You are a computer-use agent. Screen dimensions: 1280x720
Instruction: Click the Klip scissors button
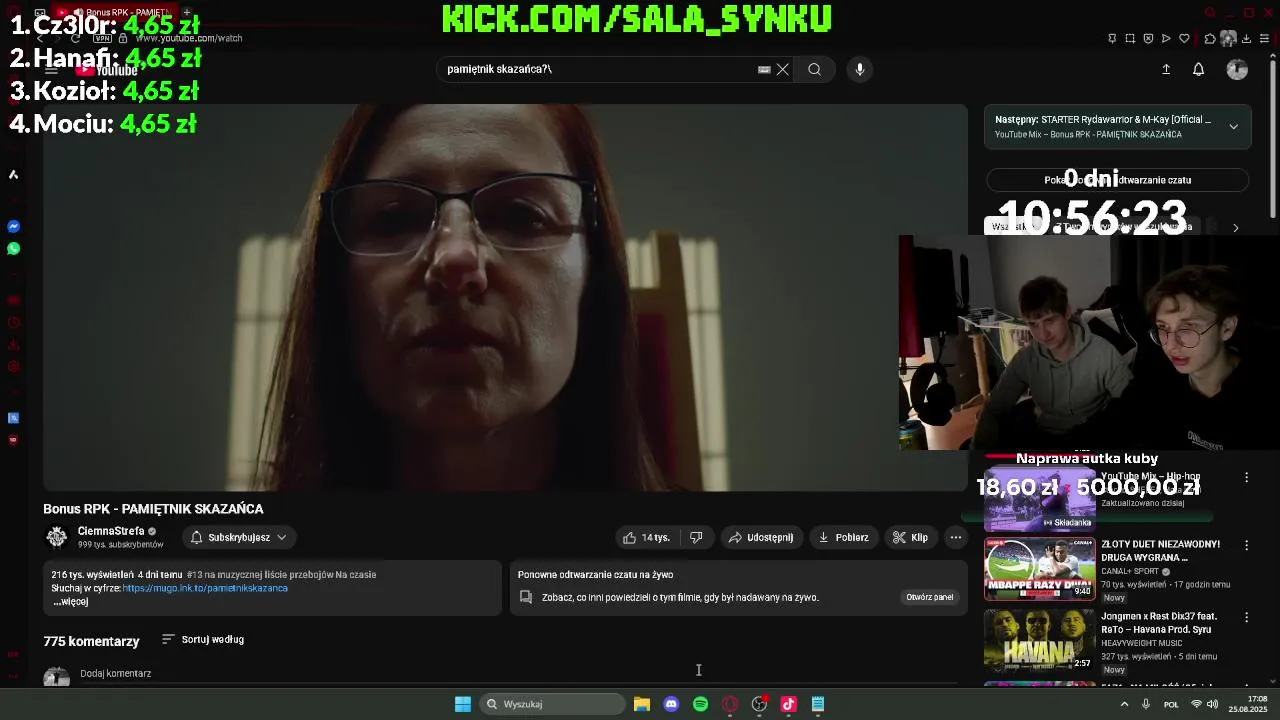pos(910,537)
